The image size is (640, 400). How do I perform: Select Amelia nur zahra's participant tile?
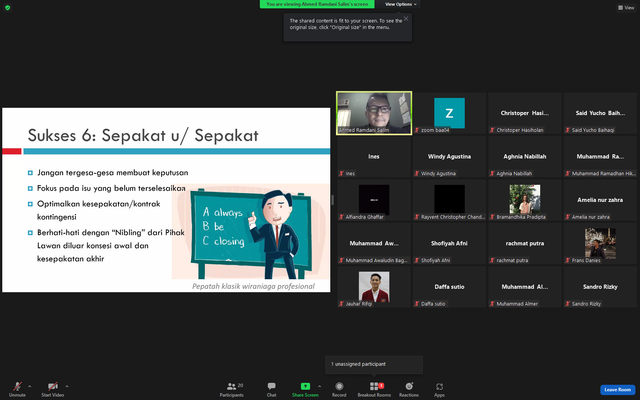(x=600, y=200)
